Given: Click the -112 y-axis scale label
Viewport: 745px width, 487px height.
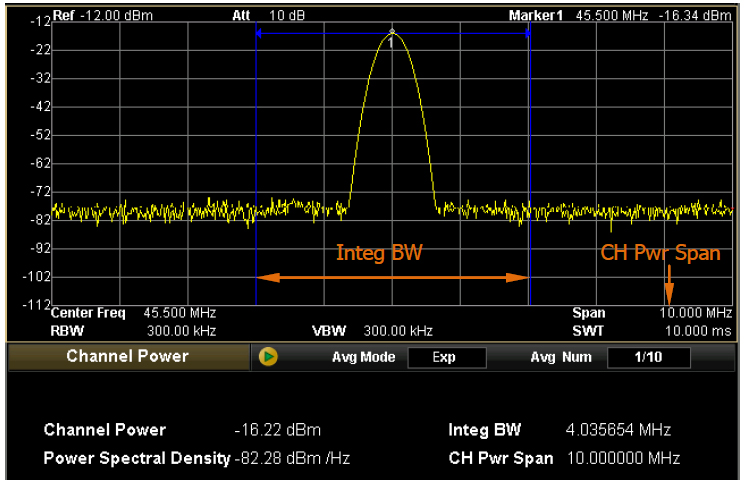Looking at the screenshot, I should [37, 304].
